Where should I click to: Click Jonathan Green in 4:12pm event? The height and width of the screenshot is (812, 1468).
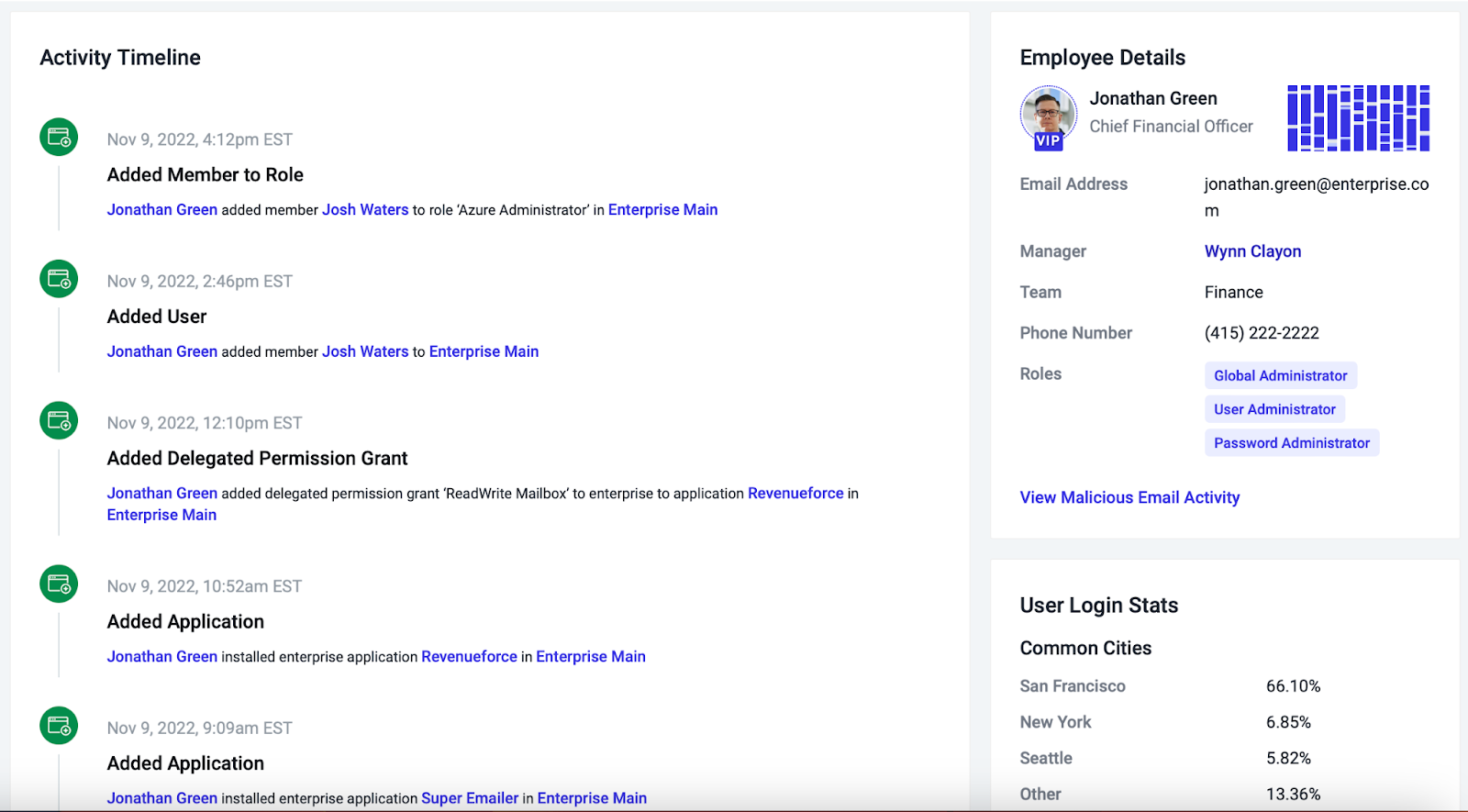point(162,210)
